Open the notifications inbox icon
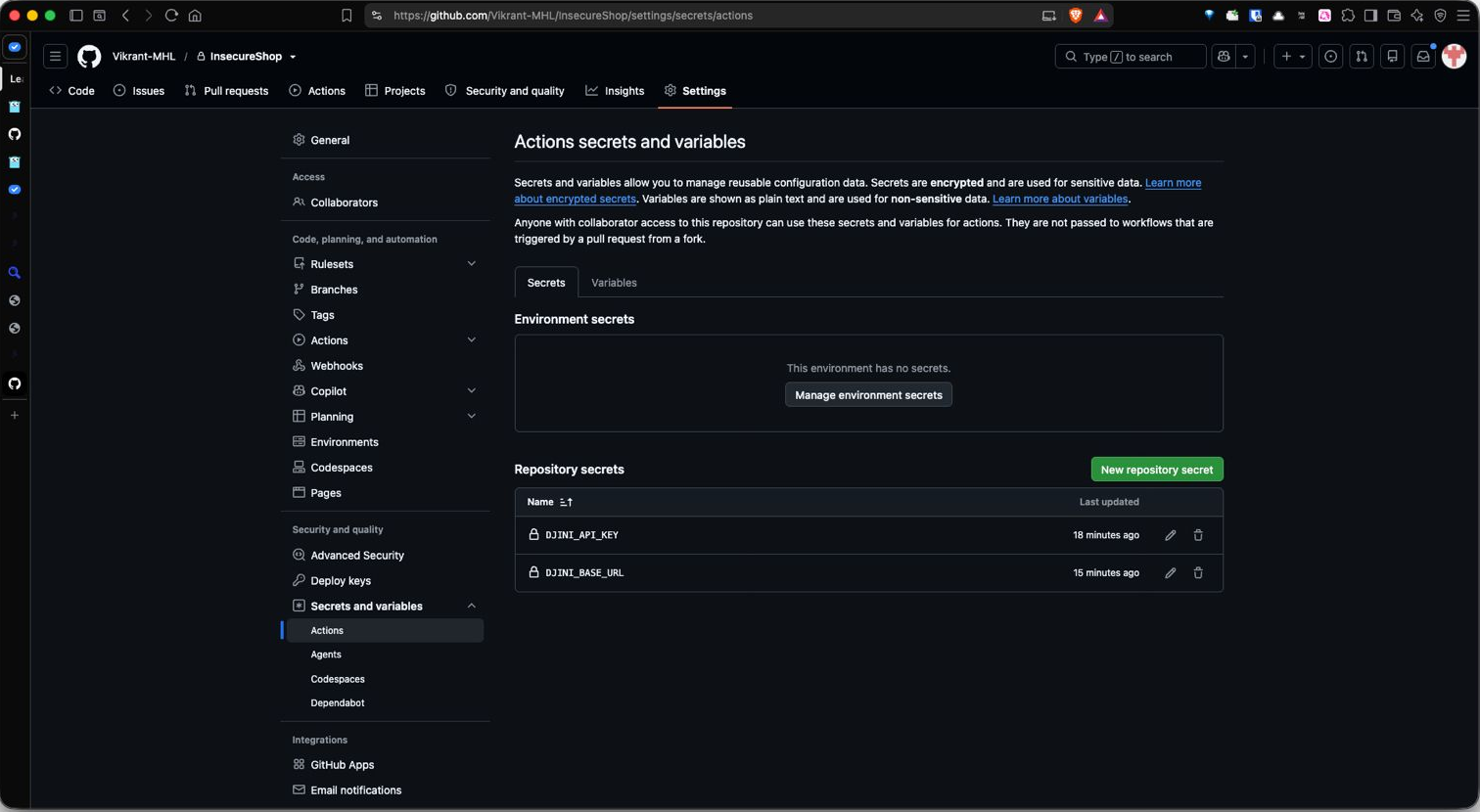The height and width of the screenshot is (812, 1480). (1423, 57)
